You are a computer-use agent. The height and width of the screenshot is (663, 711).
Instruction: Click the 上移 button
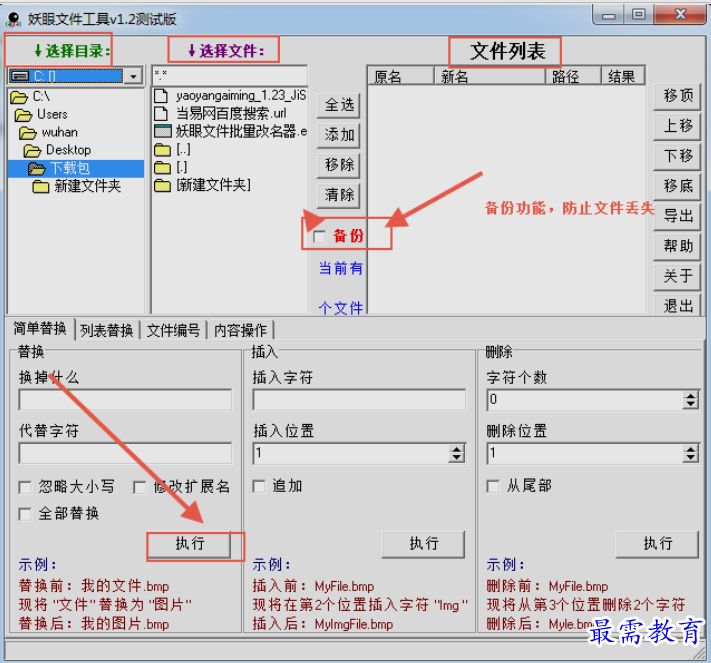677,126
